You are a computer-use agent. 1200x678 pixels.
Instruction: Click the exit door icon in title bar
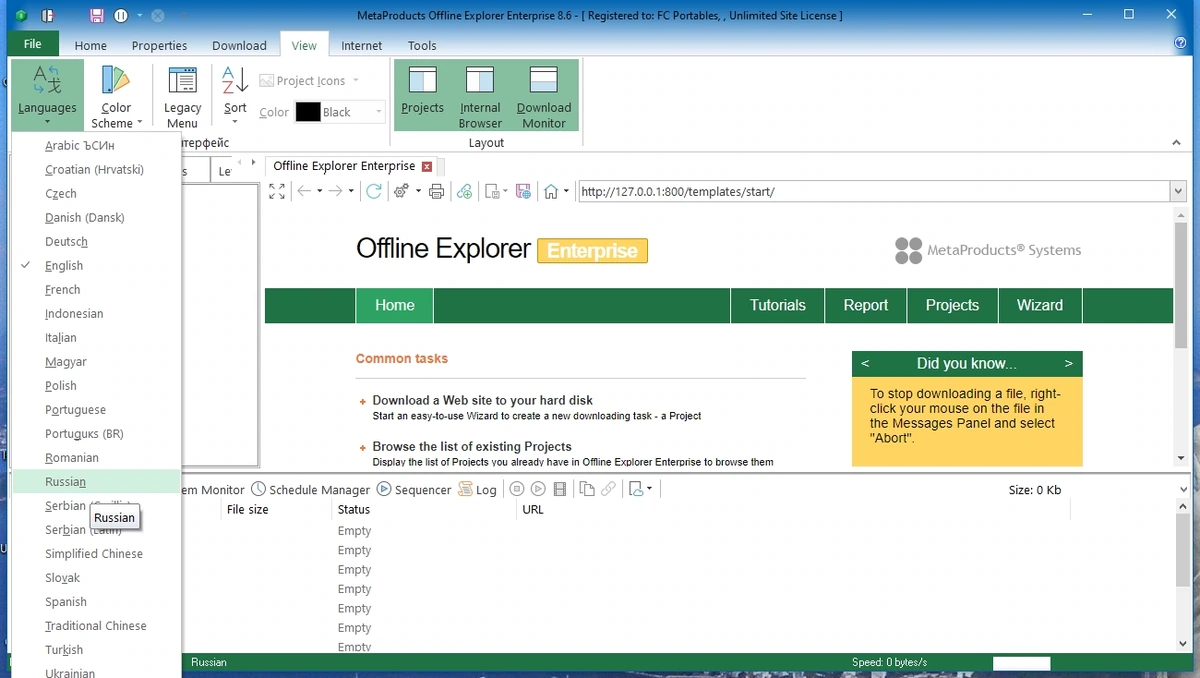click(x=47, y=16)
